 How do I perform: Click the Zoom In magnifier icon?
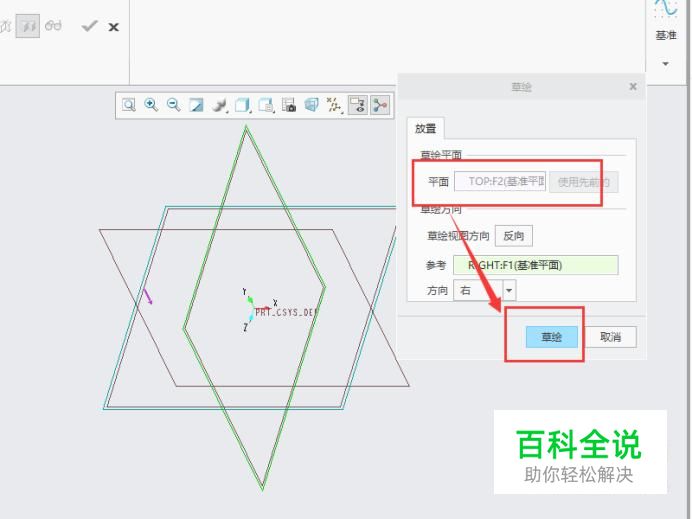[x=151, y=105]
